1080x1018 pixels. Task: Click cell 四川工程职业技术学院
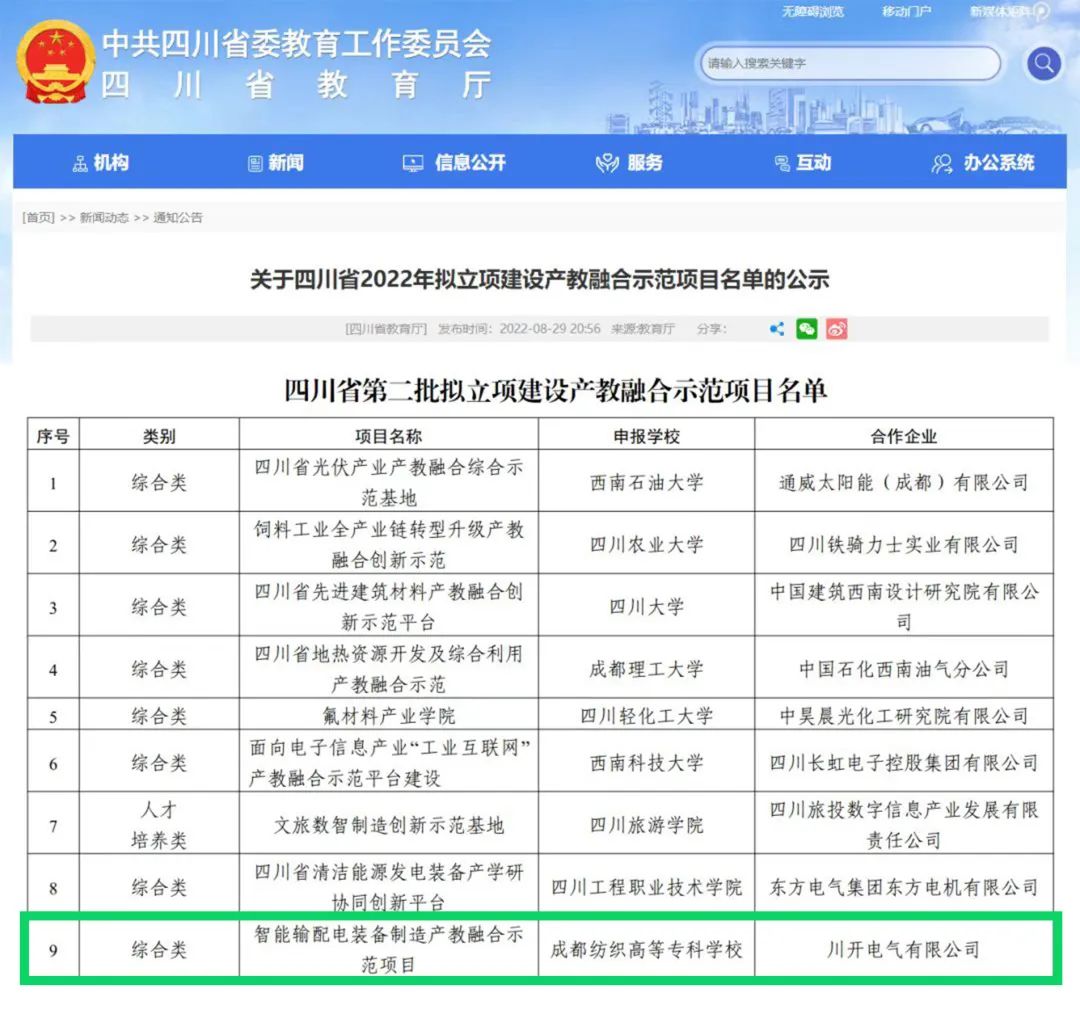(x=646, y=886)
